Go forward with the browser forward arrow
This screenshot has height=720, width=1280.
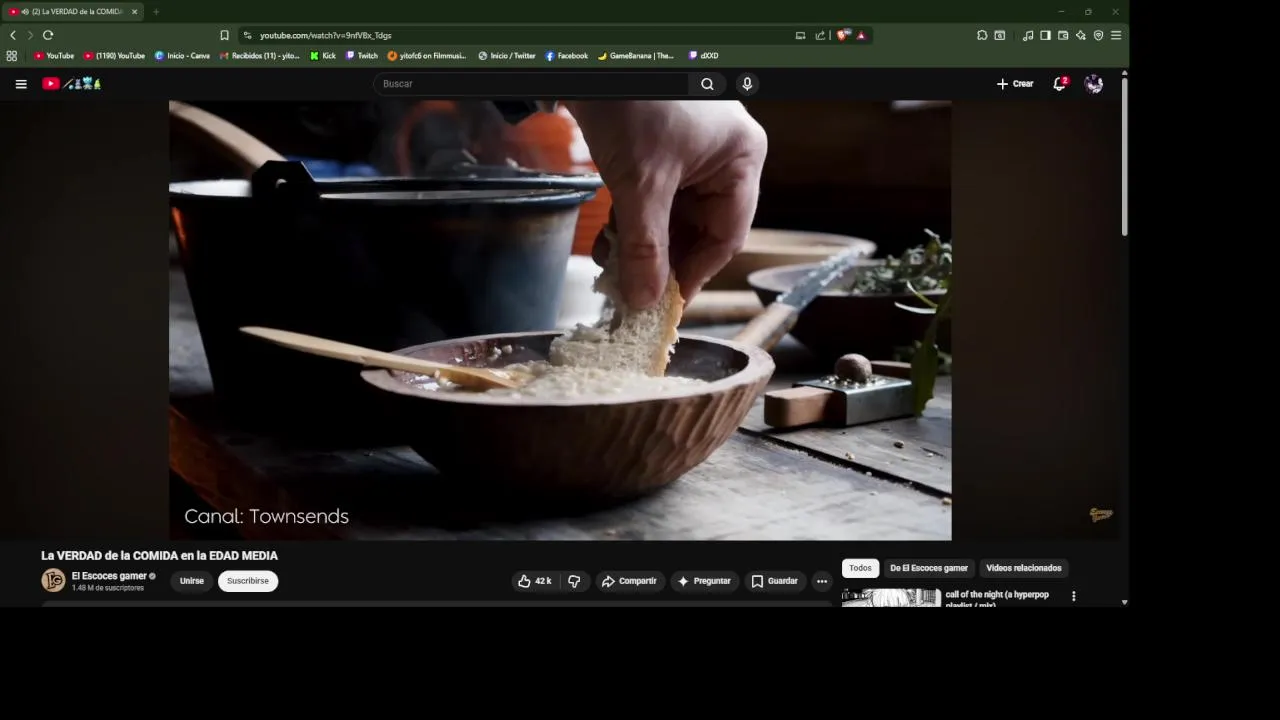(x=30, y=35)
